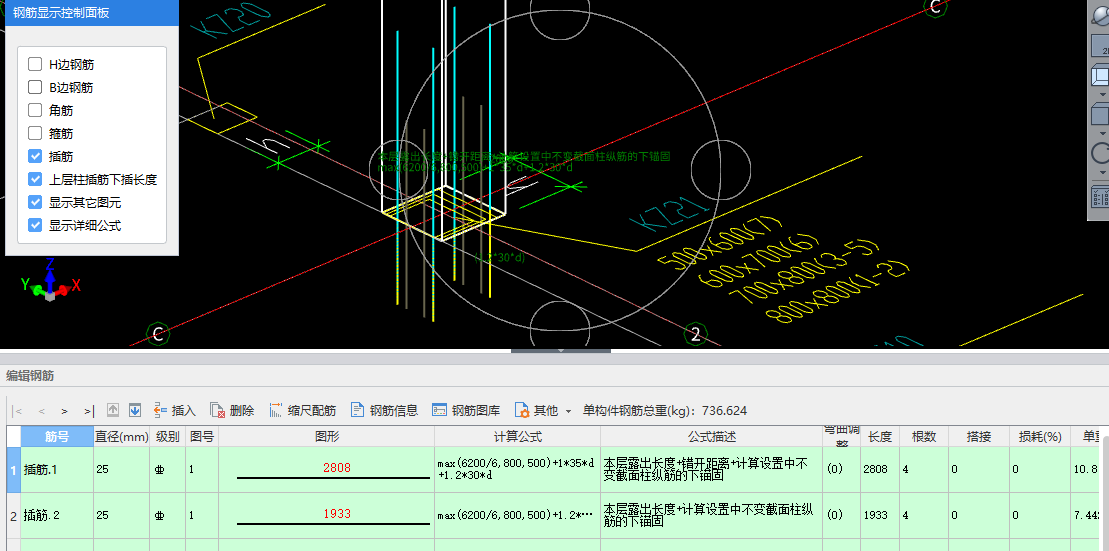Jump to first rebar record
This screenshot has height=551, width=1109.
pos(18,411)
